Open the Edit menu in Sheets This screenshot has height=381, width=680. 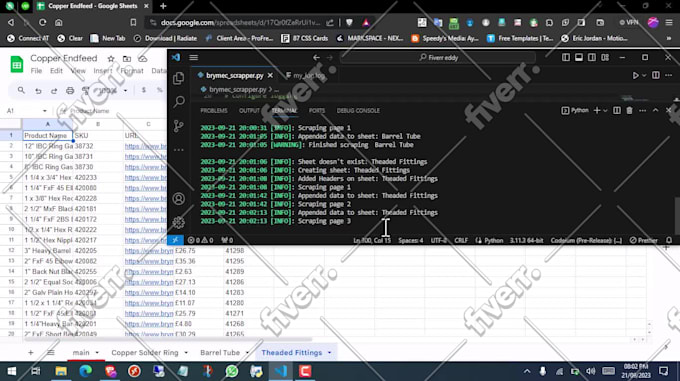(x=56, y=71)
